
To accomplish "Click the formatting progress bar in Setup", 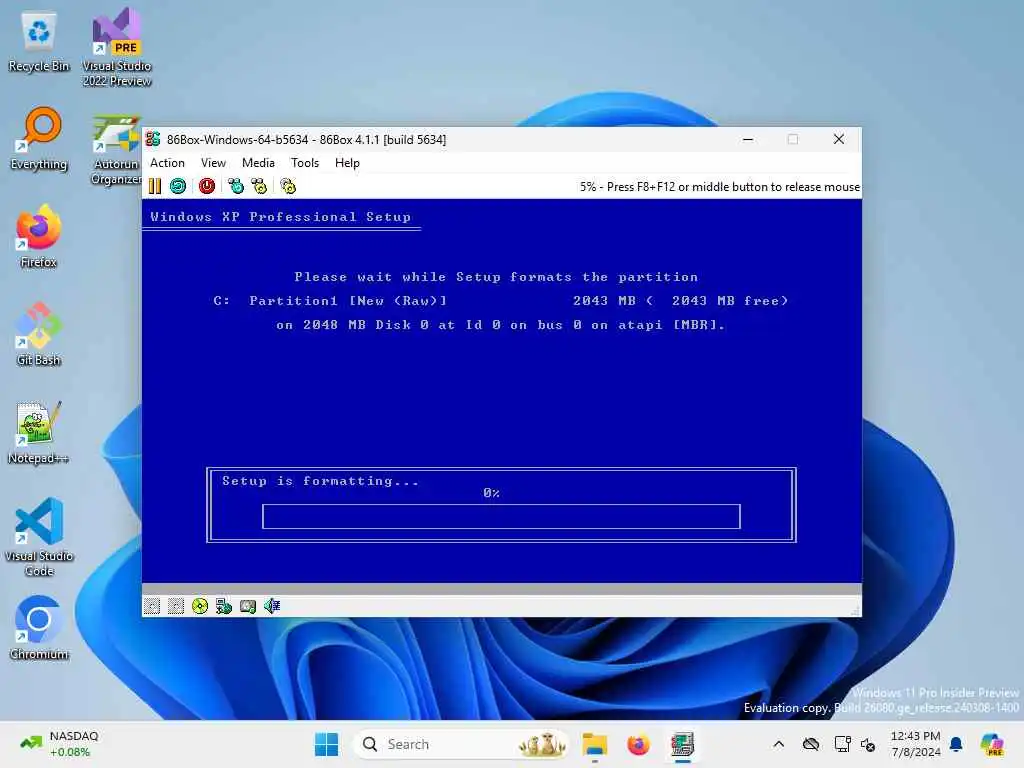I will (x=501, y=516).
